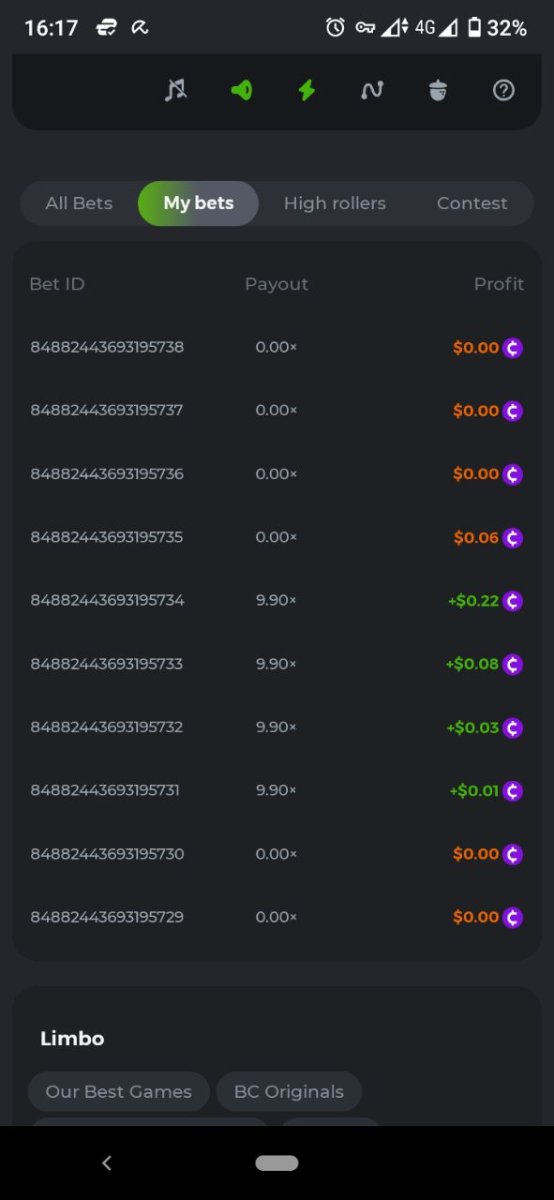Open the Contest tab
Viewport: 554px width, 1200px height.
click(472, 203)
